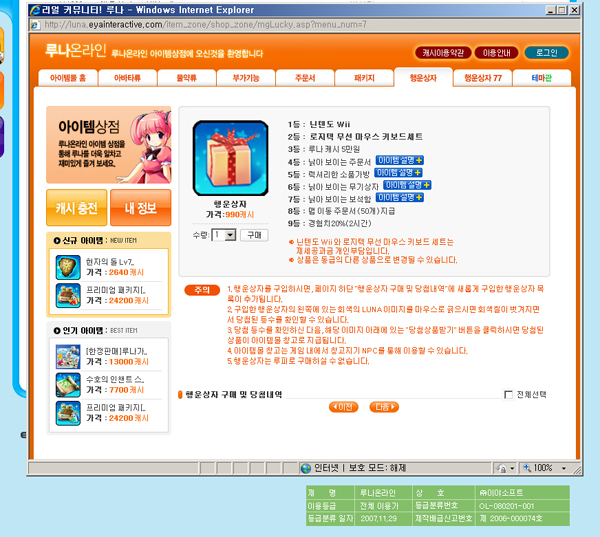Click the 이전 previous page button
Screen dimensions: 600x537
(x=344, y=407)
